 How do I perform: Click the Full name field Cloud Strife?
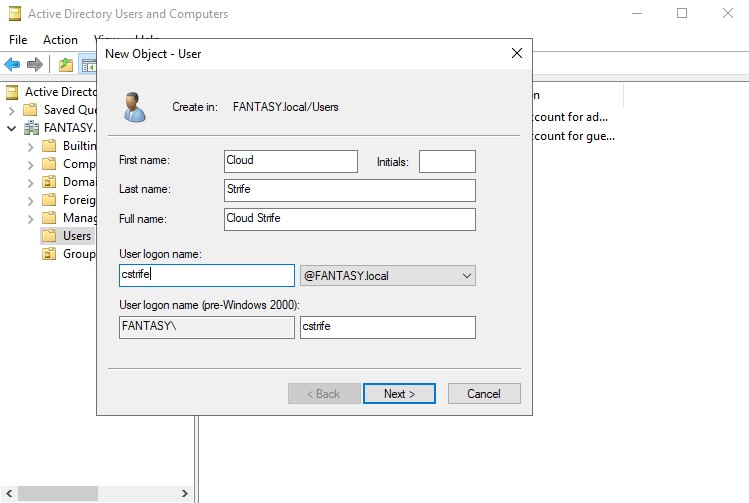coord(350,219)
